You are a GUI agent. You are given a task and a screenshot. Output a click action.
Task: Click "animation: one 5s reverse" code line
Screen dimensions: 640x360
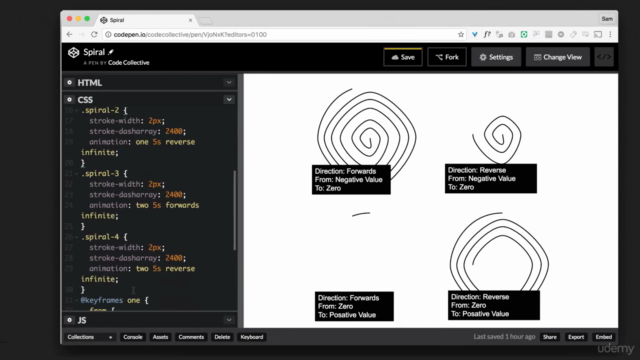click(142, 142)
